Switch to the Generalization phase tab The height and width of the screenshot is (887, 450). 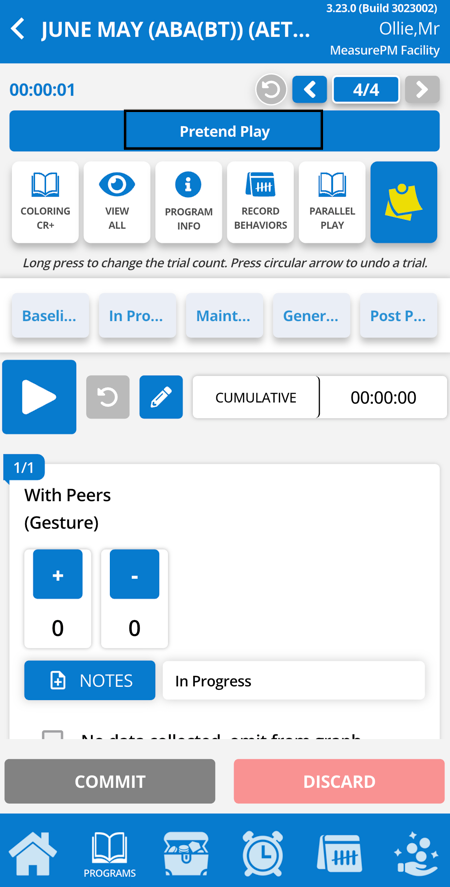pyautogui.click(x=311, y=316)
